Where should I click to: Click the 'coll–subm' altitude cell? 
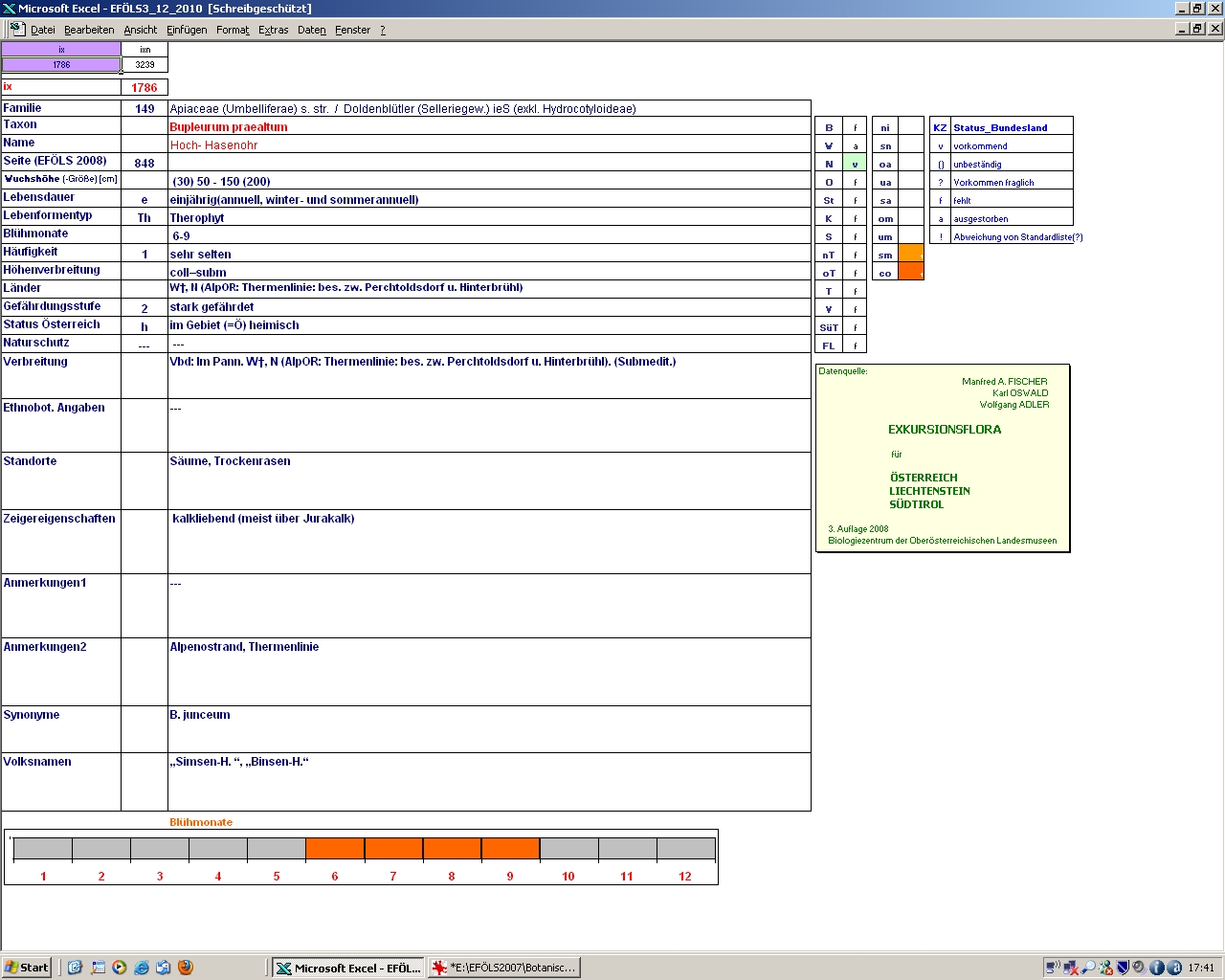coord(489,272)
